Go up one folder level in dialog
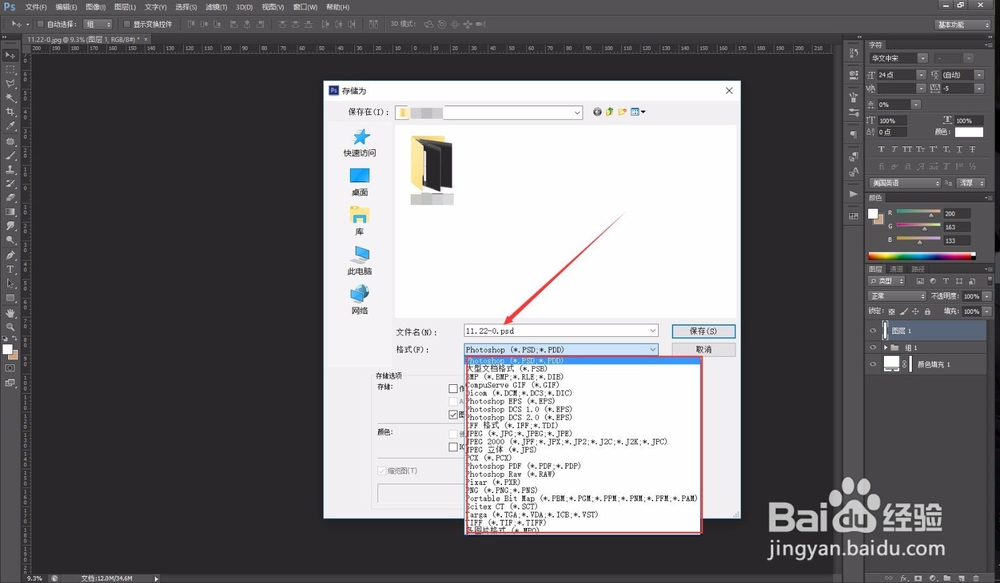 click(610, 112)
